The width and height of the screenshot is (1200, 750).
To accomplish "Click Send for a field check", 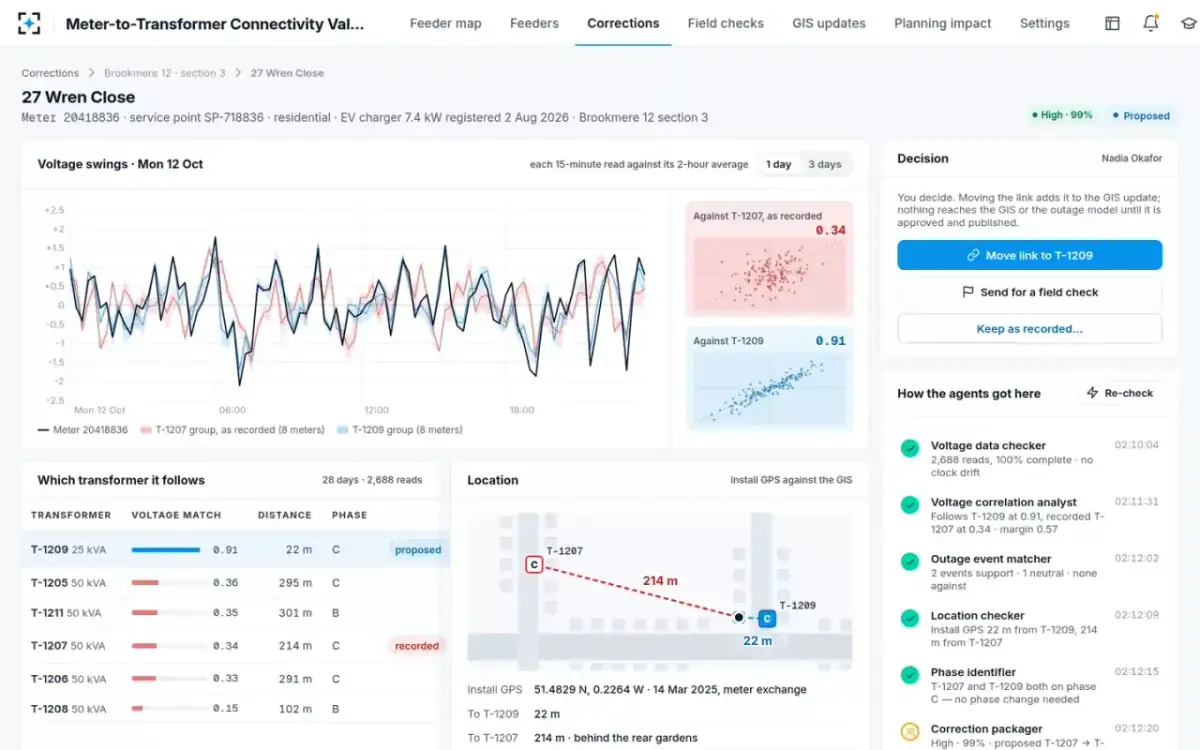I will click(1029, 292).
